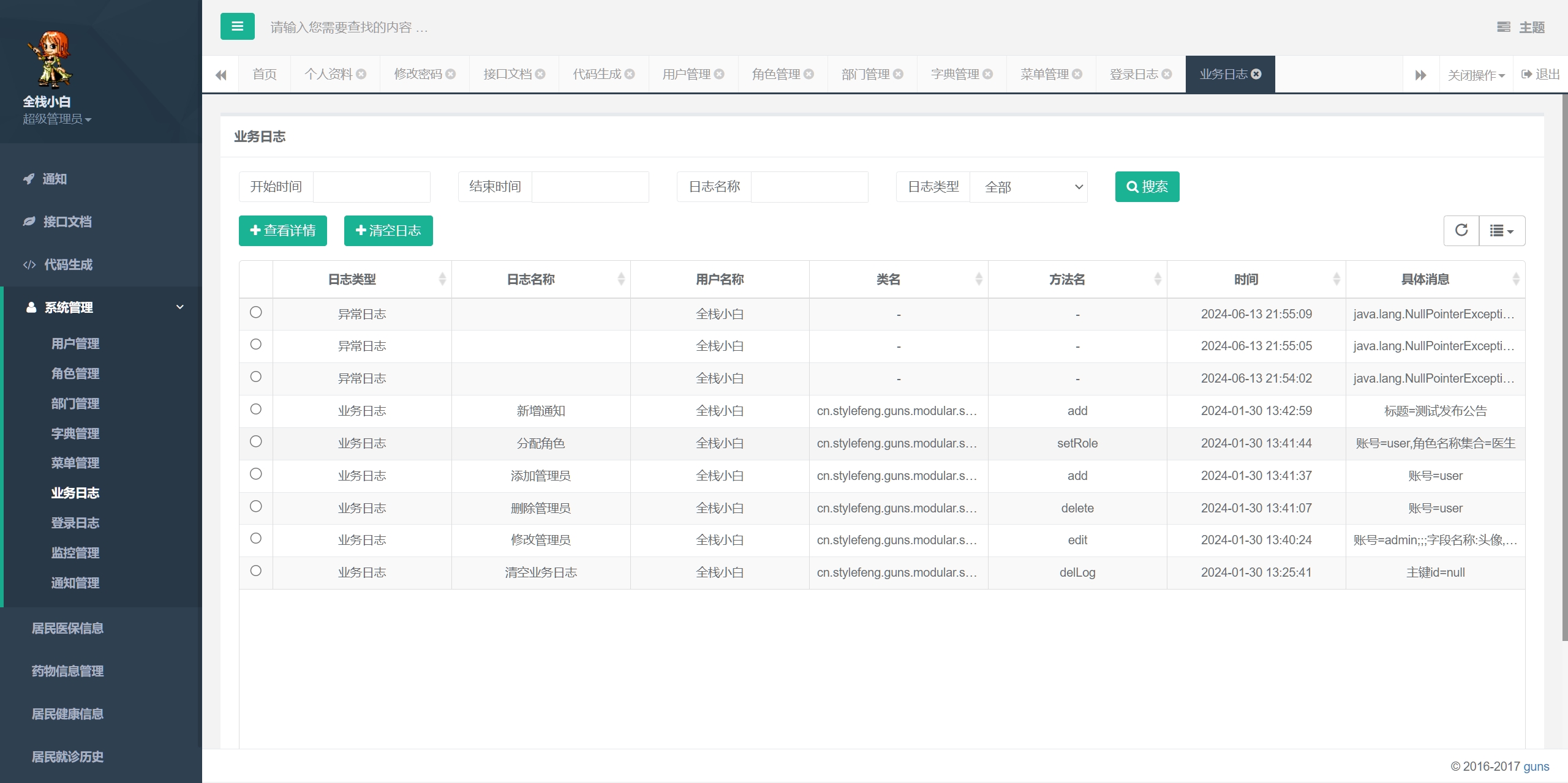Open the columns list dropdown button

(1502, 230)
